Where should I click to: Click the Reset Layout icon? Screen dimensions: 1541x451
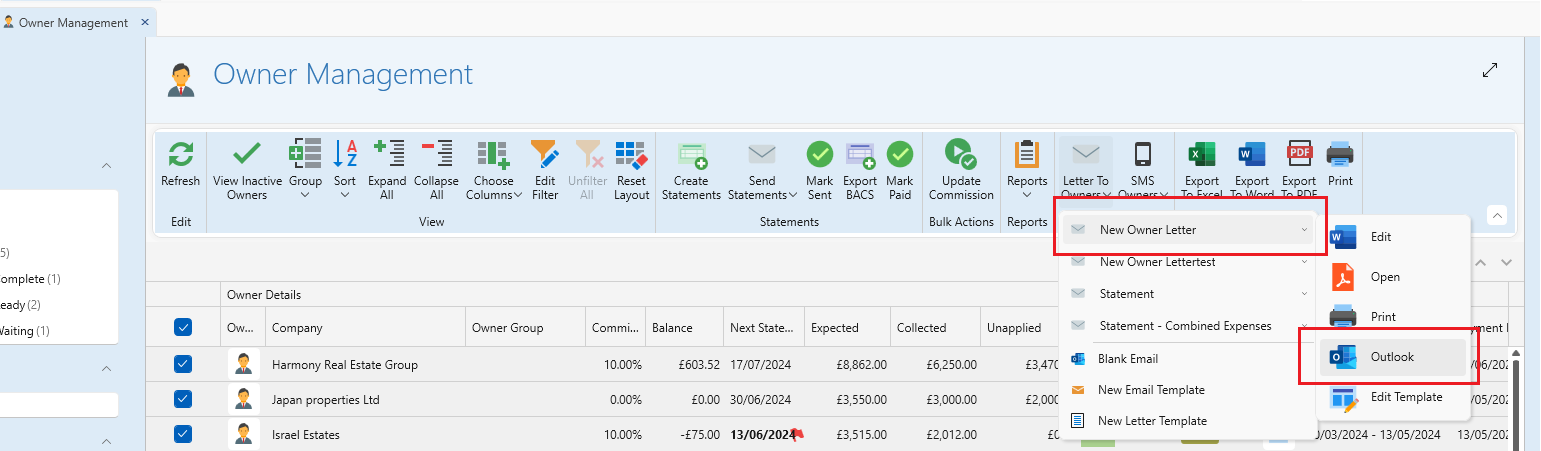pos(632,153)
